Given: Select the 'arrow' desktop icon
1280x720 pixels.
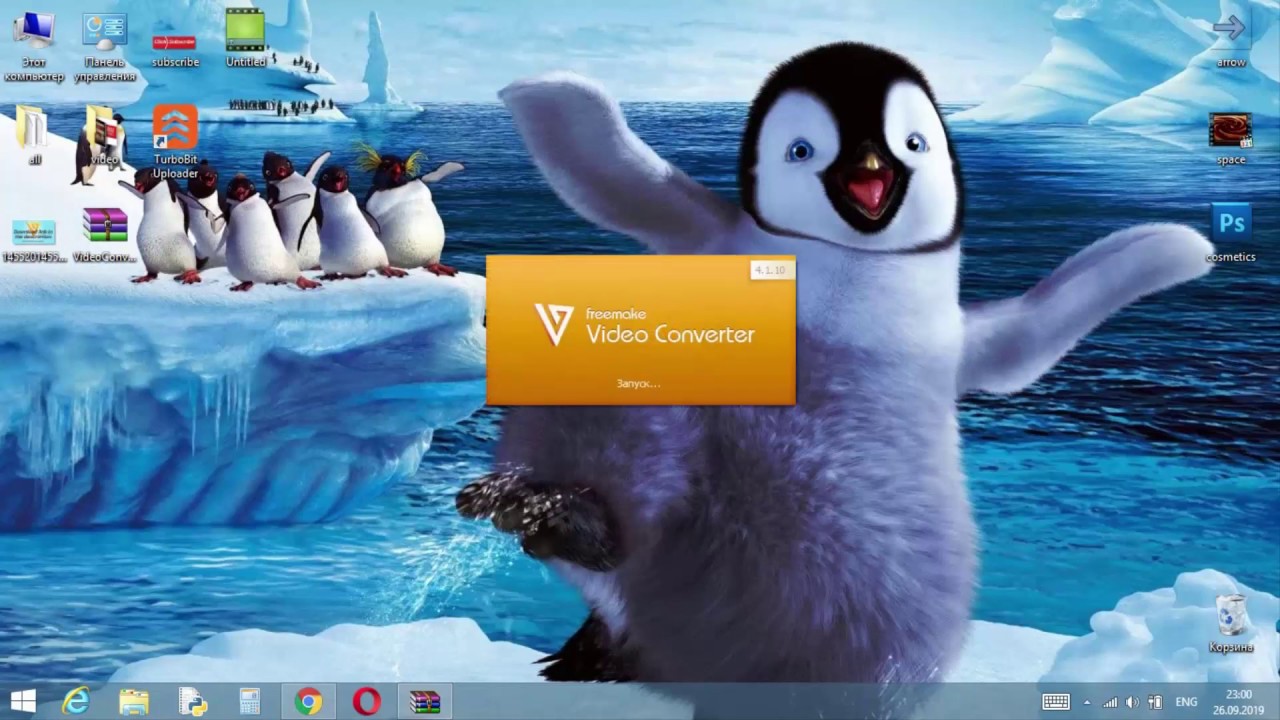Looking at the screenshot, I should (1231, 40).
